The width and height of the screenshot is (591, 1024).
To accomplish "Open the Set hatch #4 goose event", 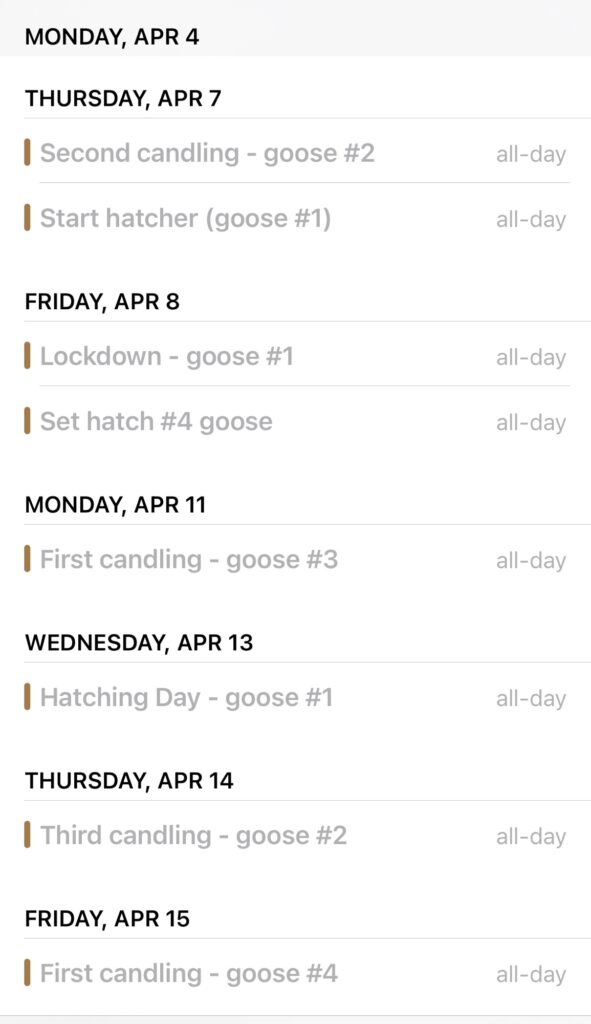I will coord(295,421).
